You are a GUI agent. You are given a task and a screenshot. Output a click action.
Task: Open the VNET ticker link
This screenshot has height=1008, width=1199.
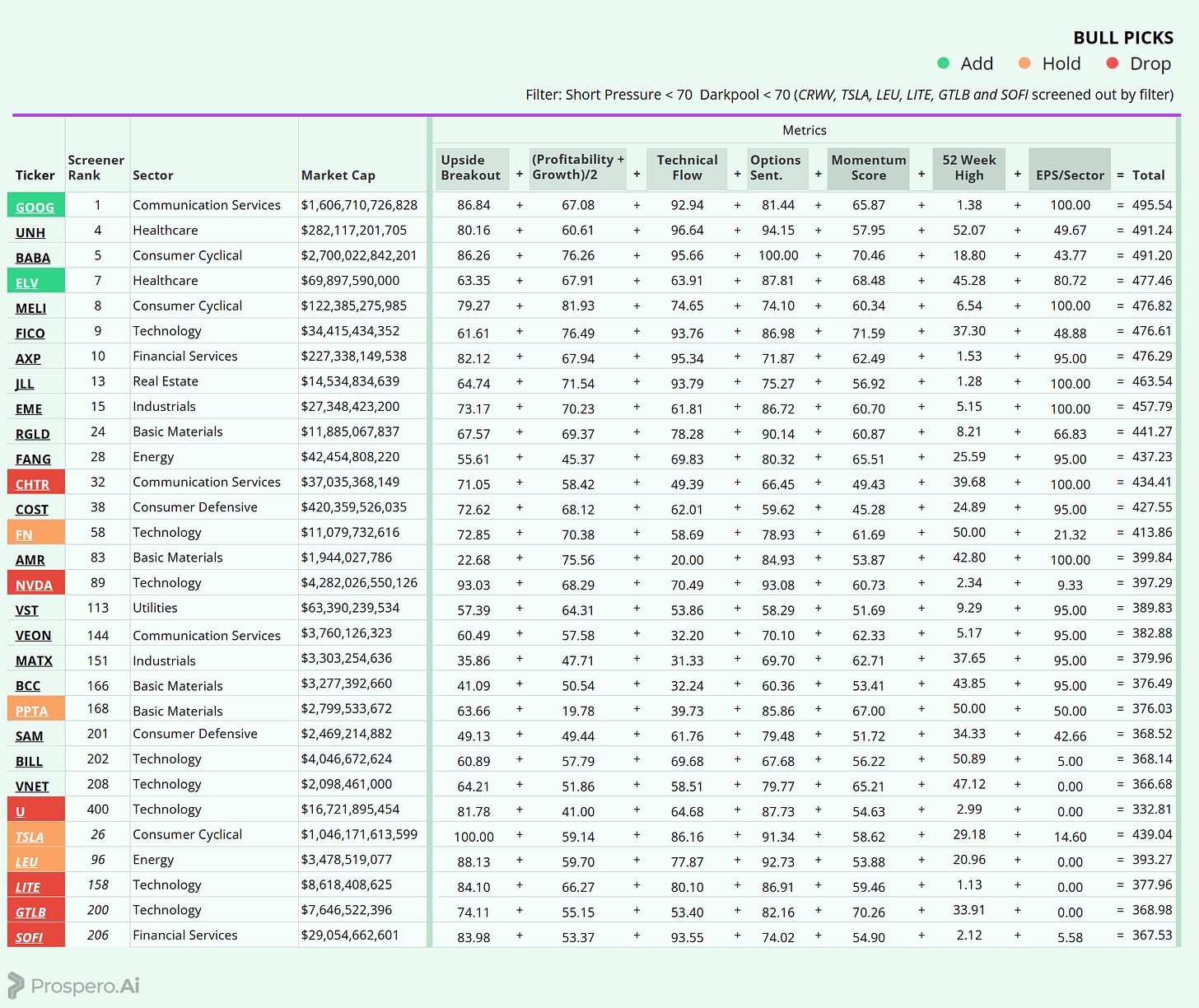(32, 786)
